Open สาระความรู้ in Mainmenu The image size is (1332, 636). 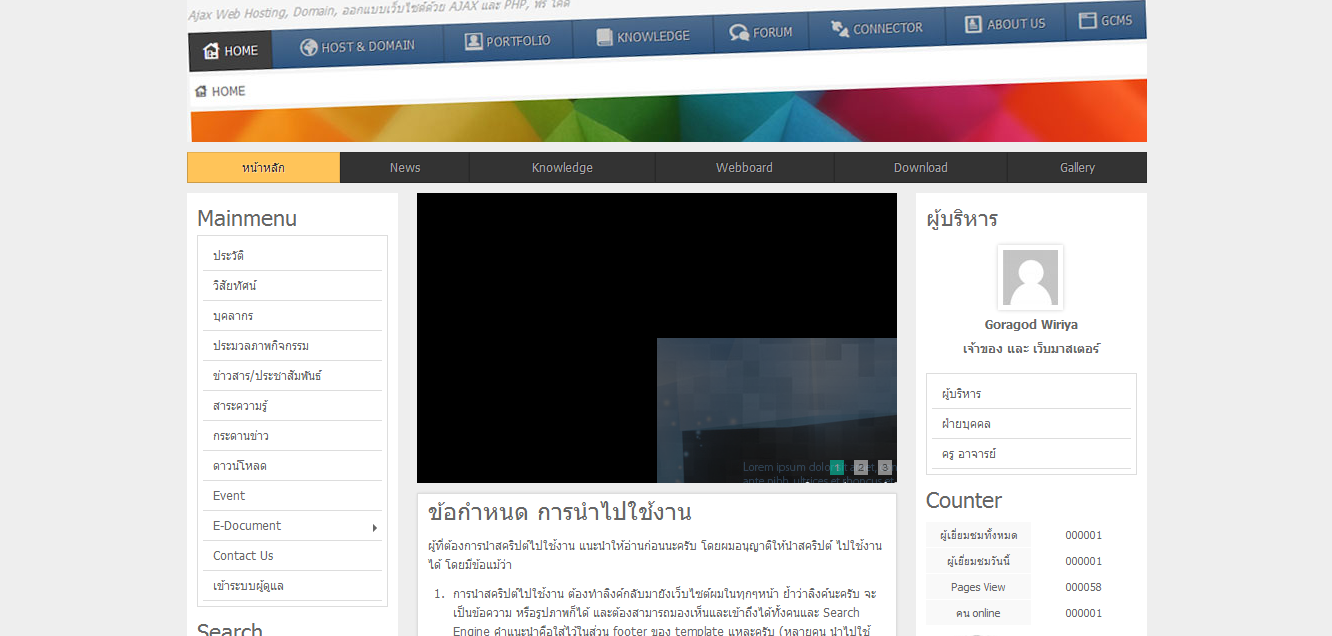point(293,406)
